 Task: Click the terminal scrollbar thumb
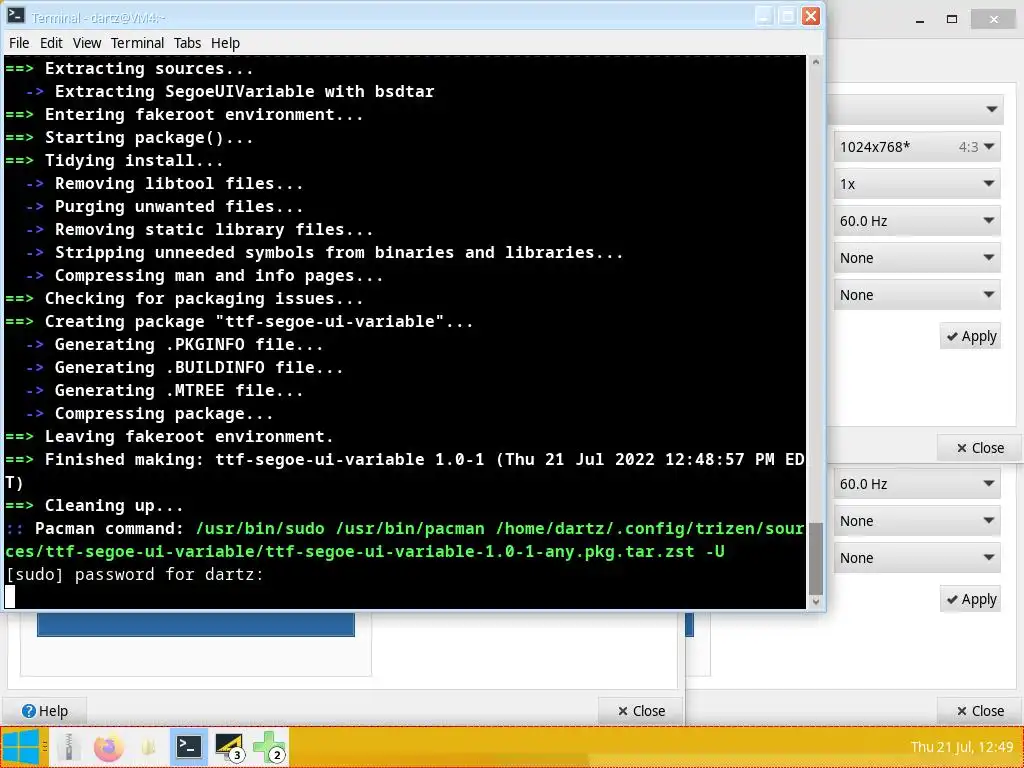815,558
